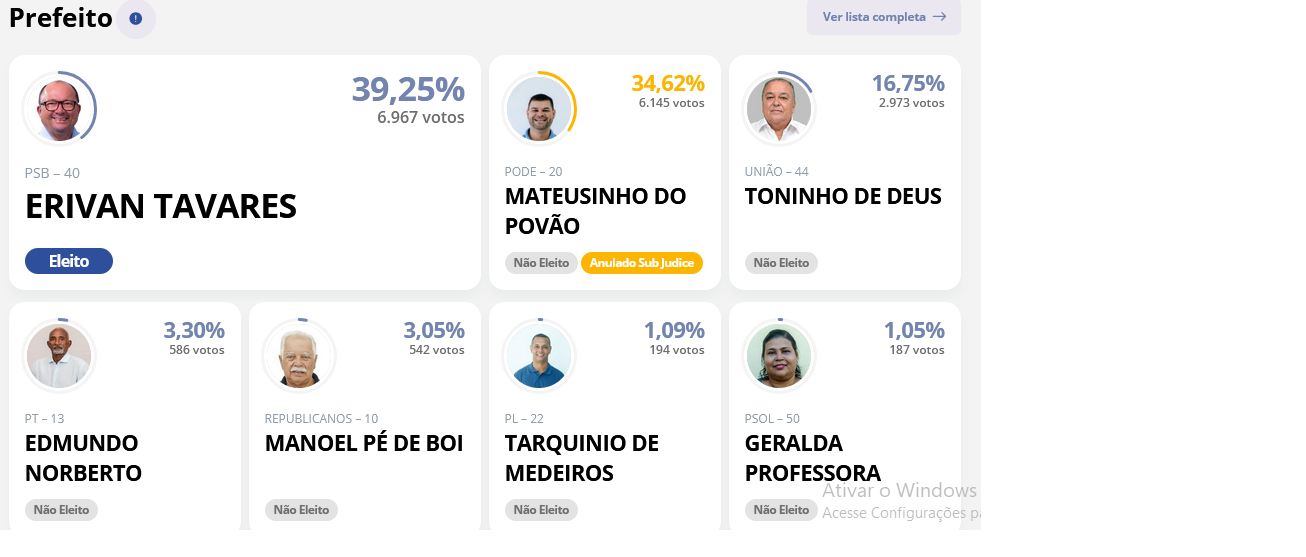Screen dimensions: 1306x557
Task: Click the 39,25% vote percentage
Action: tap(408, 89)
